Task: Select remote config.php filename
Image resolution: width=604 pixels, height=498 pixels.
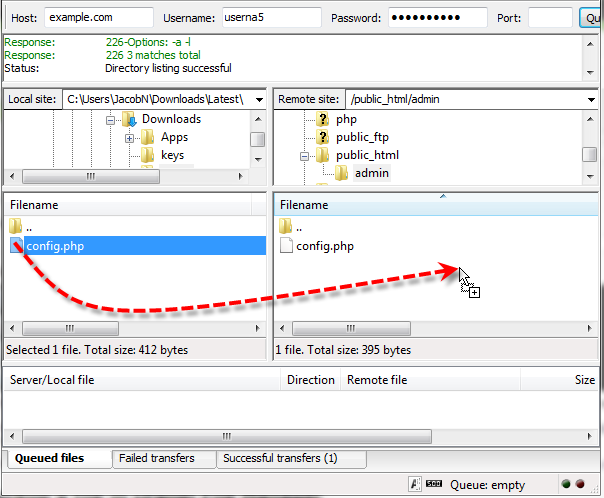Action: (x=325, y=246)
